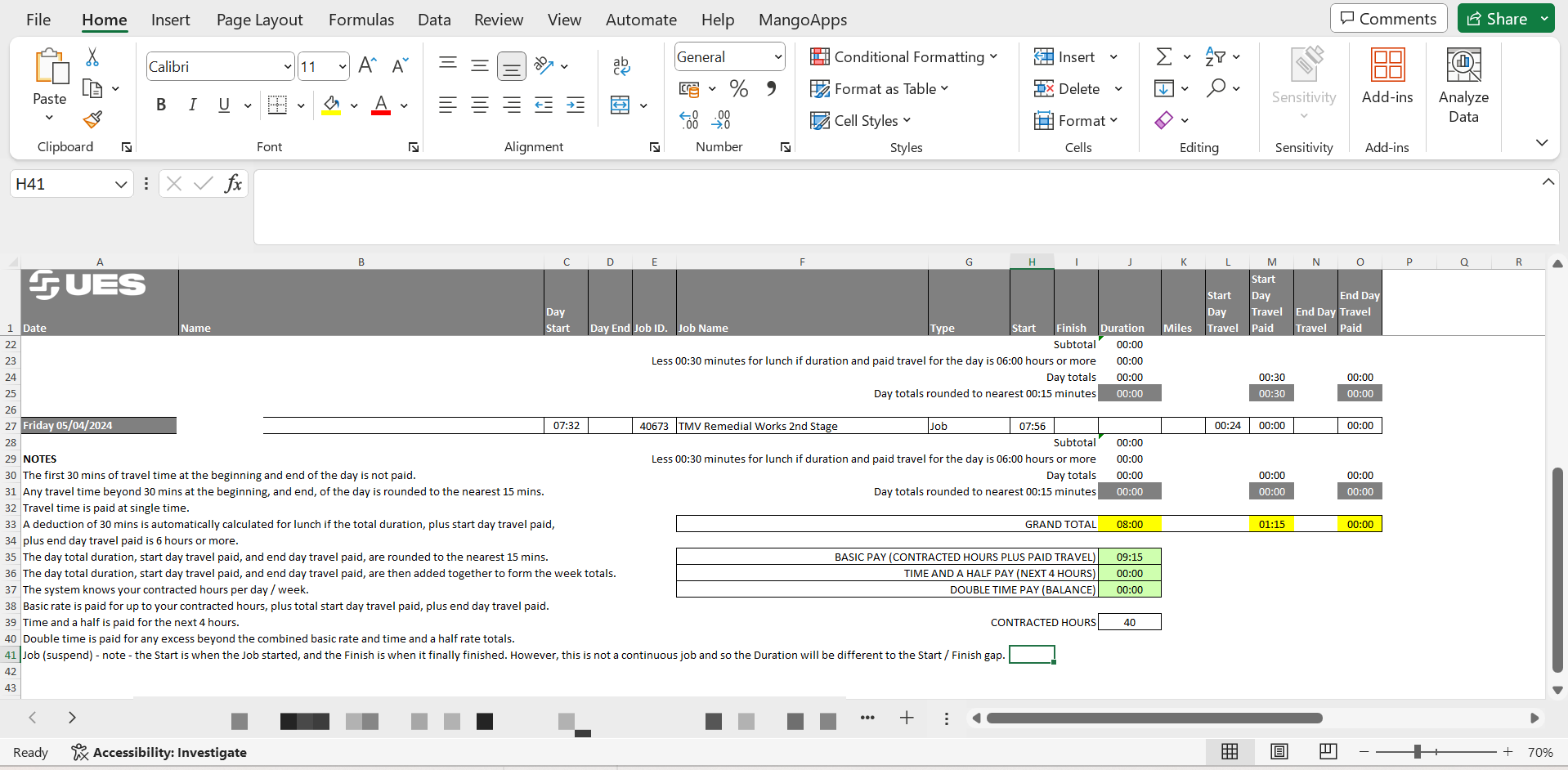Open the MangoApps tab
The image size is (1568, 770).
click(x=803, y=20)
